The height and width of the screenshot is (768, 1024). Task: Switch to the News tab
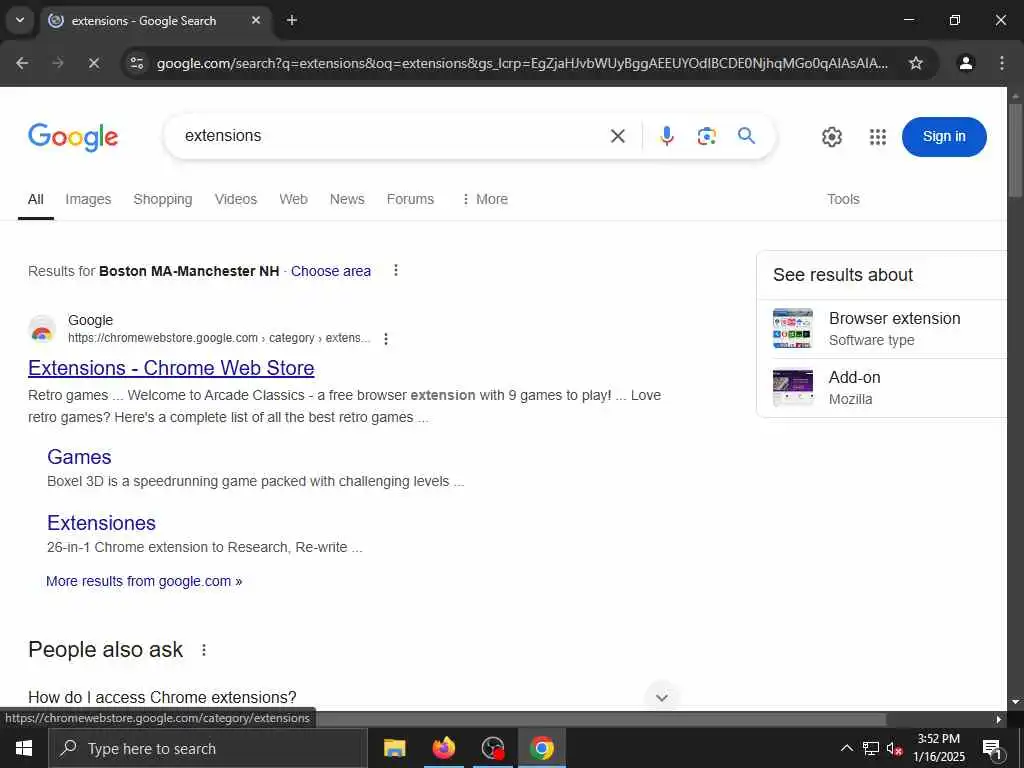pyautogui.click(x=347, y=199)
